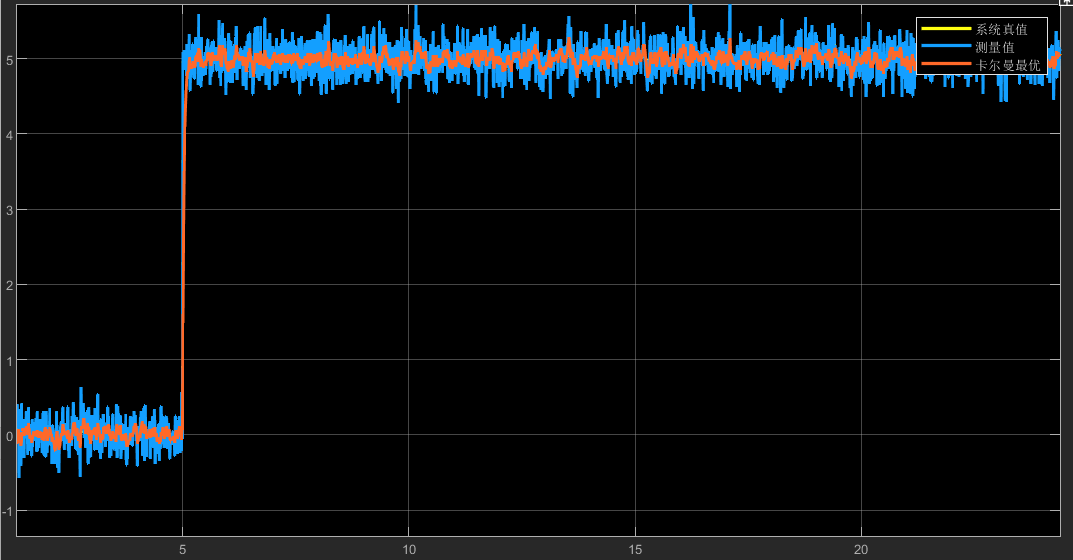Click the y-axis tick label -1
Image resolution: width=1073 pixels, height=560 pixels.
8,512
